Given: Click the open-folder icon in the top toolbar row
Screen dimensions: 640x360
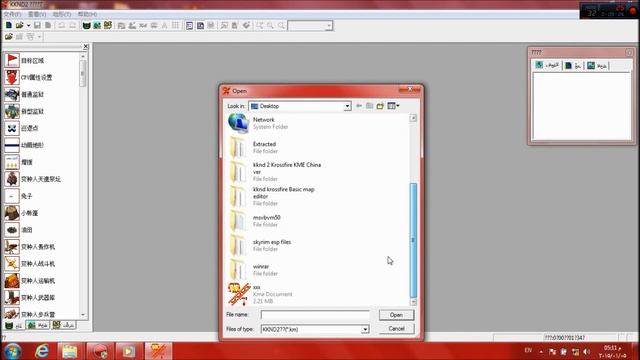Looking at the screenshot, I should [x=19, y=25].
